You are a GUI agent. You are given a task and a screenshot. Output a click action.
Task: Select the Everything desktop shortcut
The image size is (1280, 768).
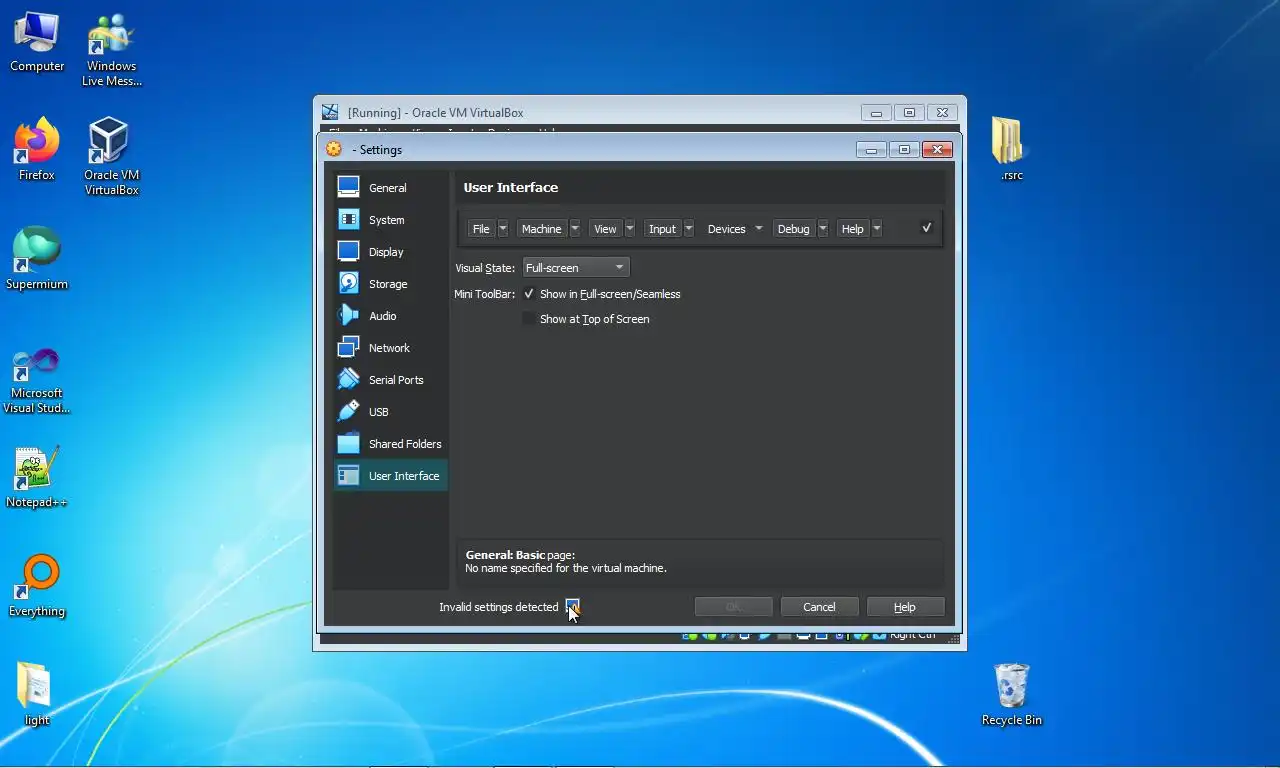click(37, 586)
